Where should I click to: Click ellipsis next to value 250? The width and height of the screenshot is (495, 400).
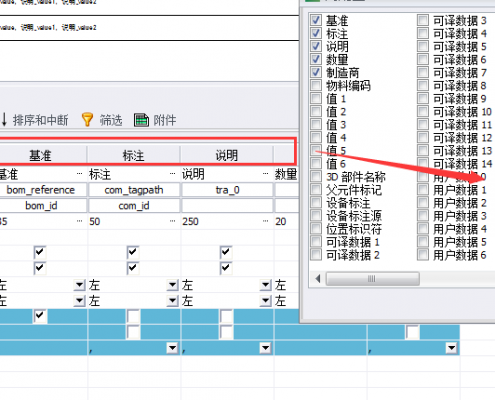[265, 221]
